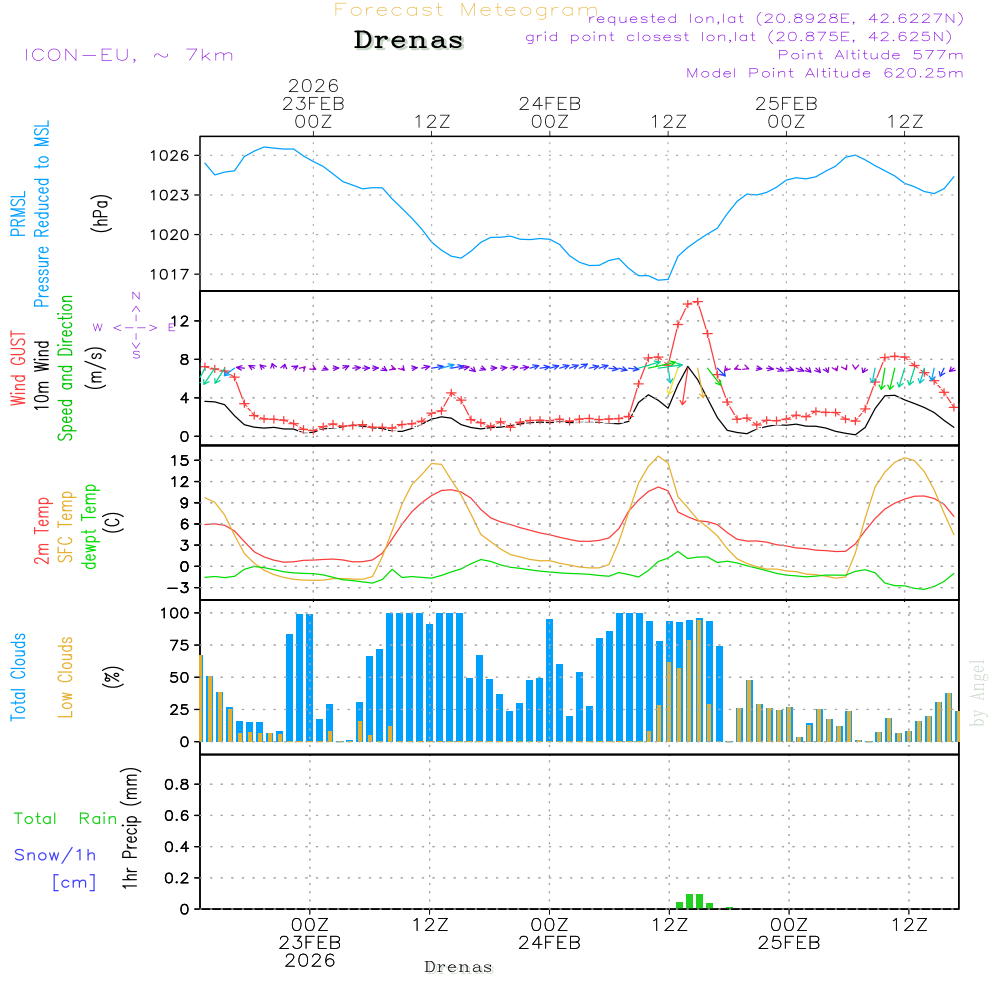Click the Model Point Altitude 620.25m text
This screenshot has width=1000, height=1000.
824,73
